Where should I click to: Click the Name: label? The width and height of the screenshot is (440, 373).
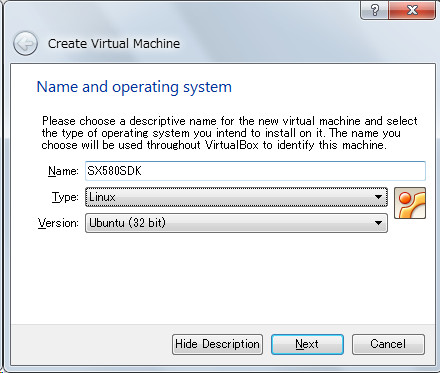[x=63, y=171]
